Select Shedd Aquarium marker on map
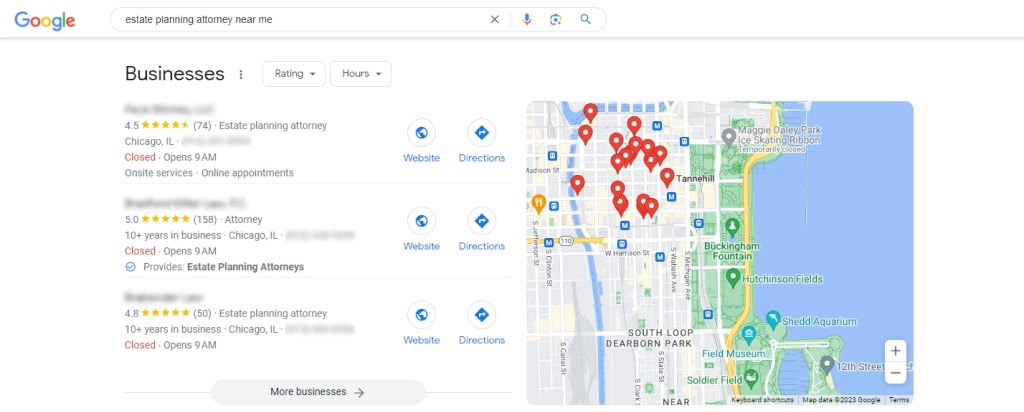The image size is (1024, 412). [774, 319]
